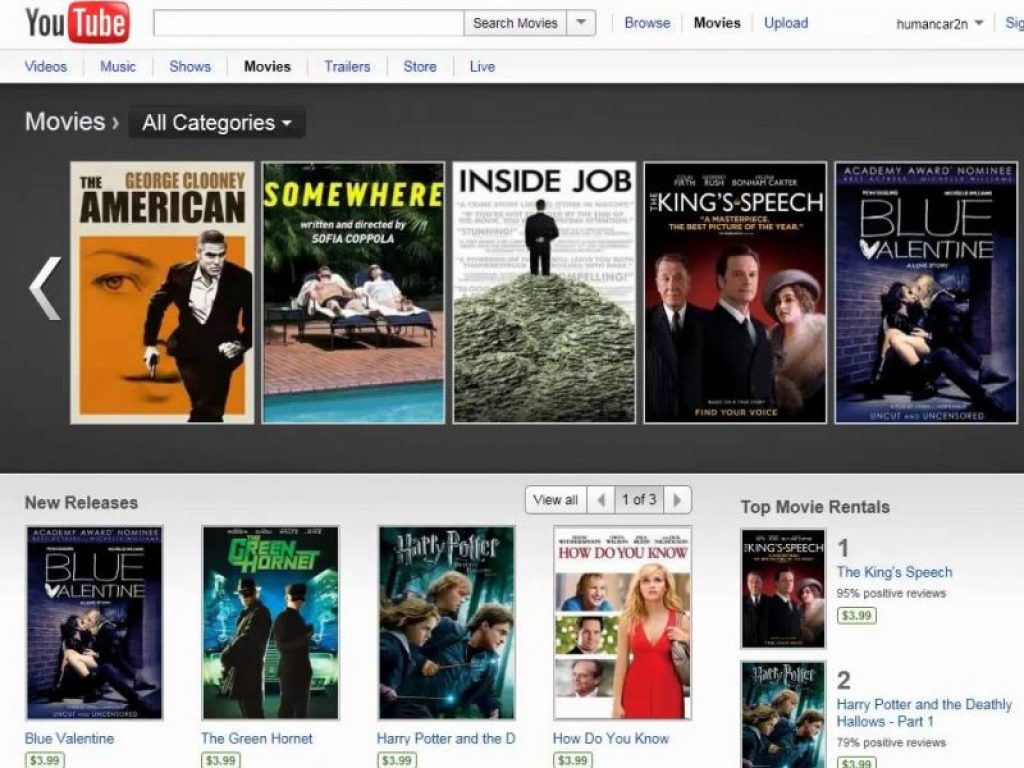Click the Search Movies button

(515, 23)
